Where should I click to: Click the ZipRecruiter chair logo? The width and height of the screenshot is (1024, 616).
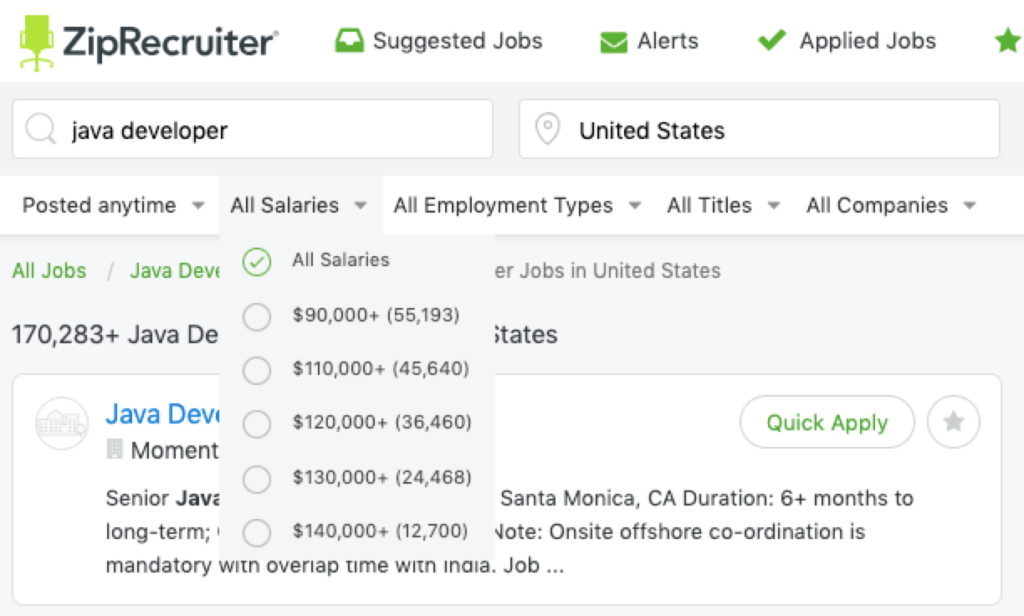[35, 40]
